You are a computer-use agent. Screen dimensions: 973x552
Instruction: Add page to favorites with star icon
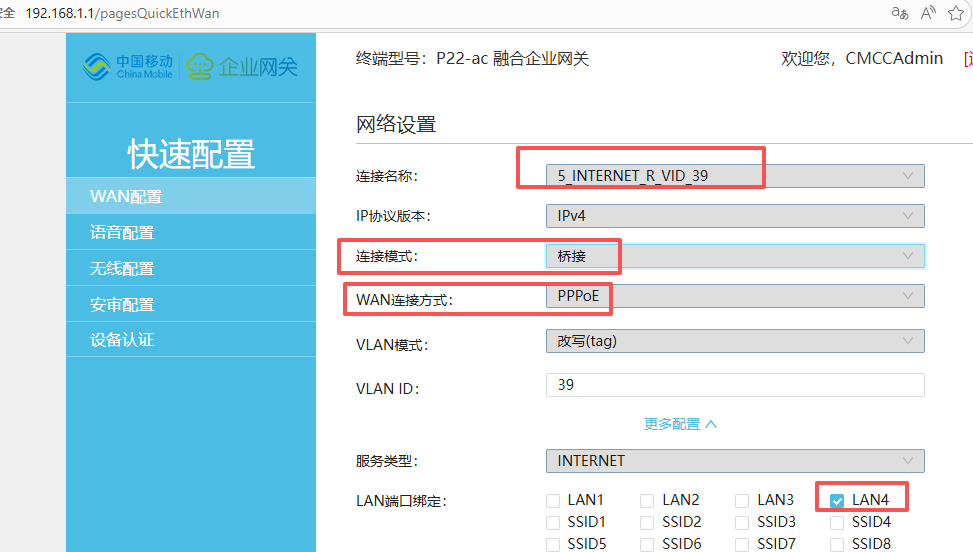(x=956, y=13)
